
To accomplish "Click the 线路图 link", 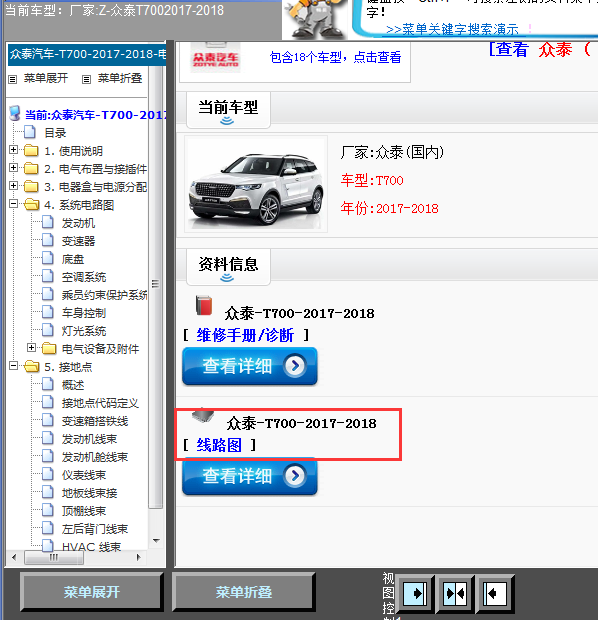I will [x=219, y=445].
